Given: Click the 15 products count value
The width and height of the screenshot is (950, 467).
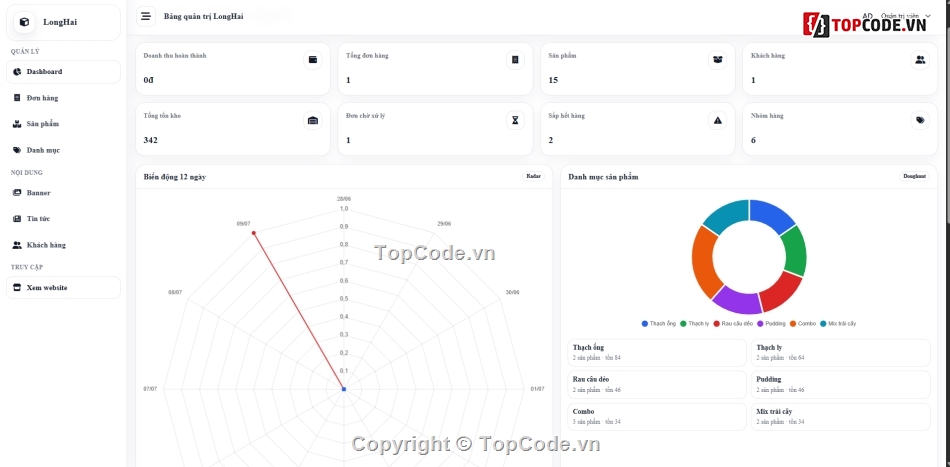Looking at the screenshot, I should click(x=553, y=80).
